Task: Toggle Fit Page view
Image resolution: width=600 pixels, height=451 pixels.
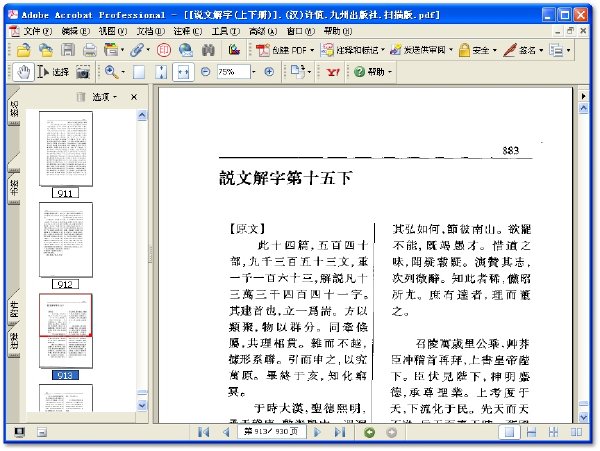Action: click(x=161, y=72)
